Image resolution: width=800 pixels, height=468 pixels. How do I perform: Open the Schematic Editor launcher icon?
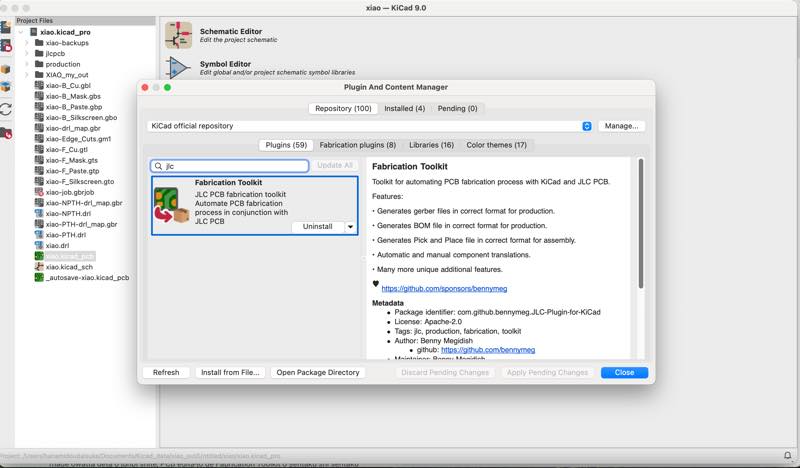[x=178, y=35]
